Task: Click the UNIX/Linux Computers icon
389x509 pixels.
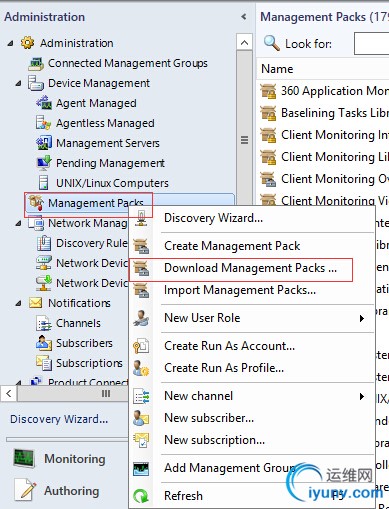Action: coord(44,183)
